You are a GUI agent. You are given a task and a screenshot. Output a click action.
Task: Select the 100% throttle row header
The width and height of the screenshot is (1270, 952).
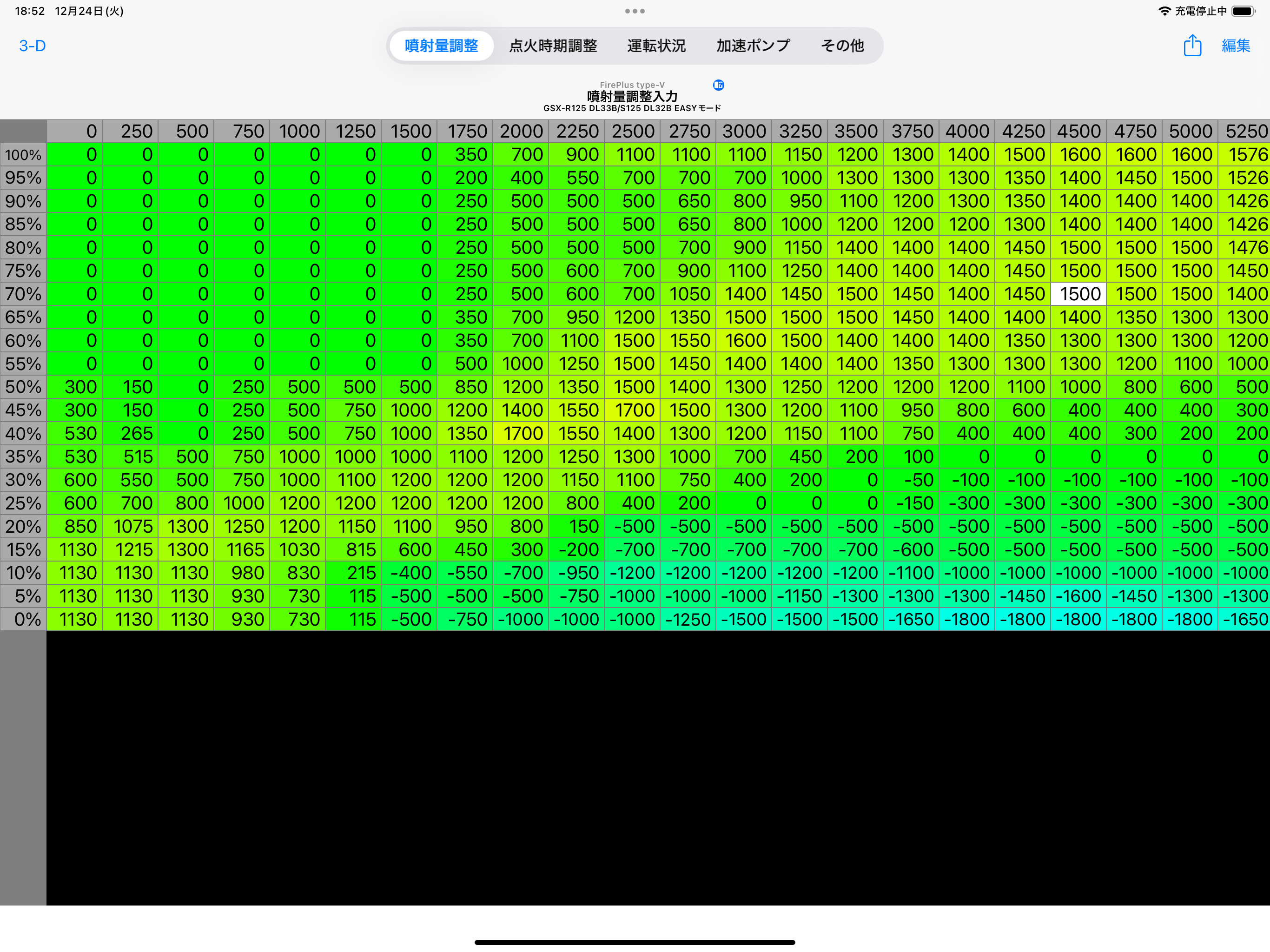(23, 154)
